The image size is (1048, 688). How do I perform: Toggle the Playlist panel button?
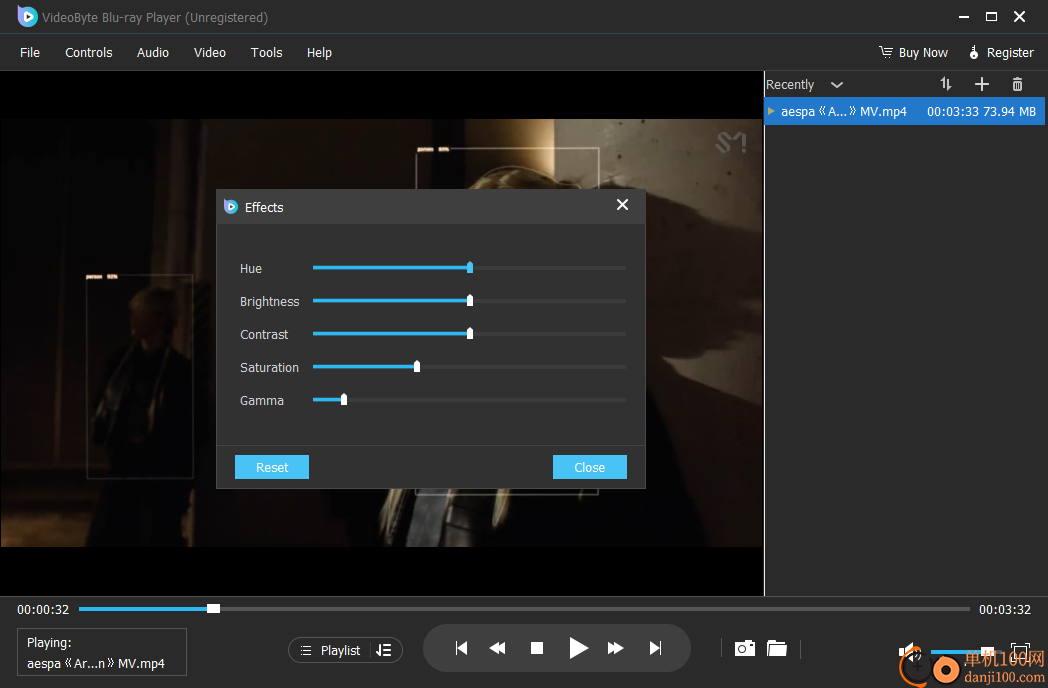[330, 650]
